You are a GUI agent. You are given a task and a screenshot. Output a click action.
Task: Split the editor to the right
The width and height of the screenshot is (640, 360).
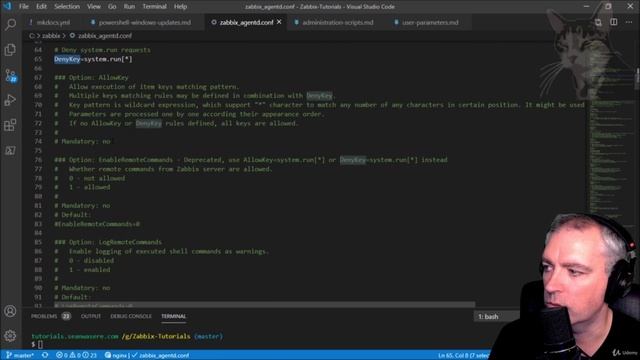(613, 22)
